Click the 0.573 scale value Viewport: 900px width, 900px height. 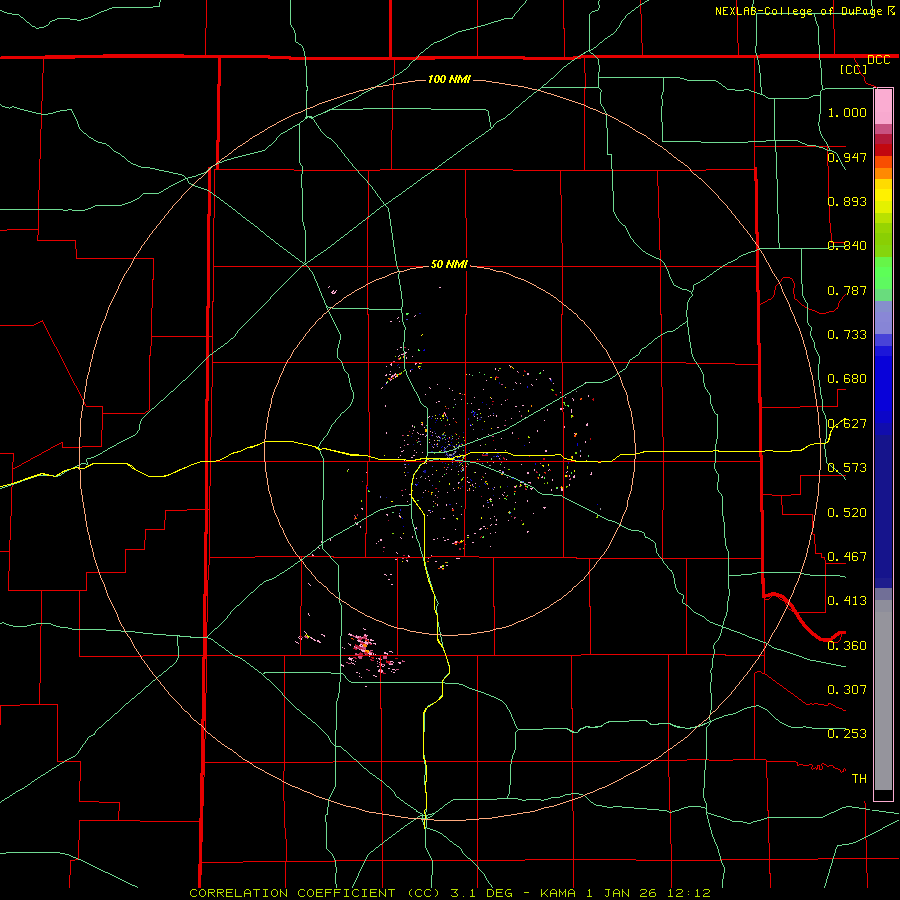847,467
